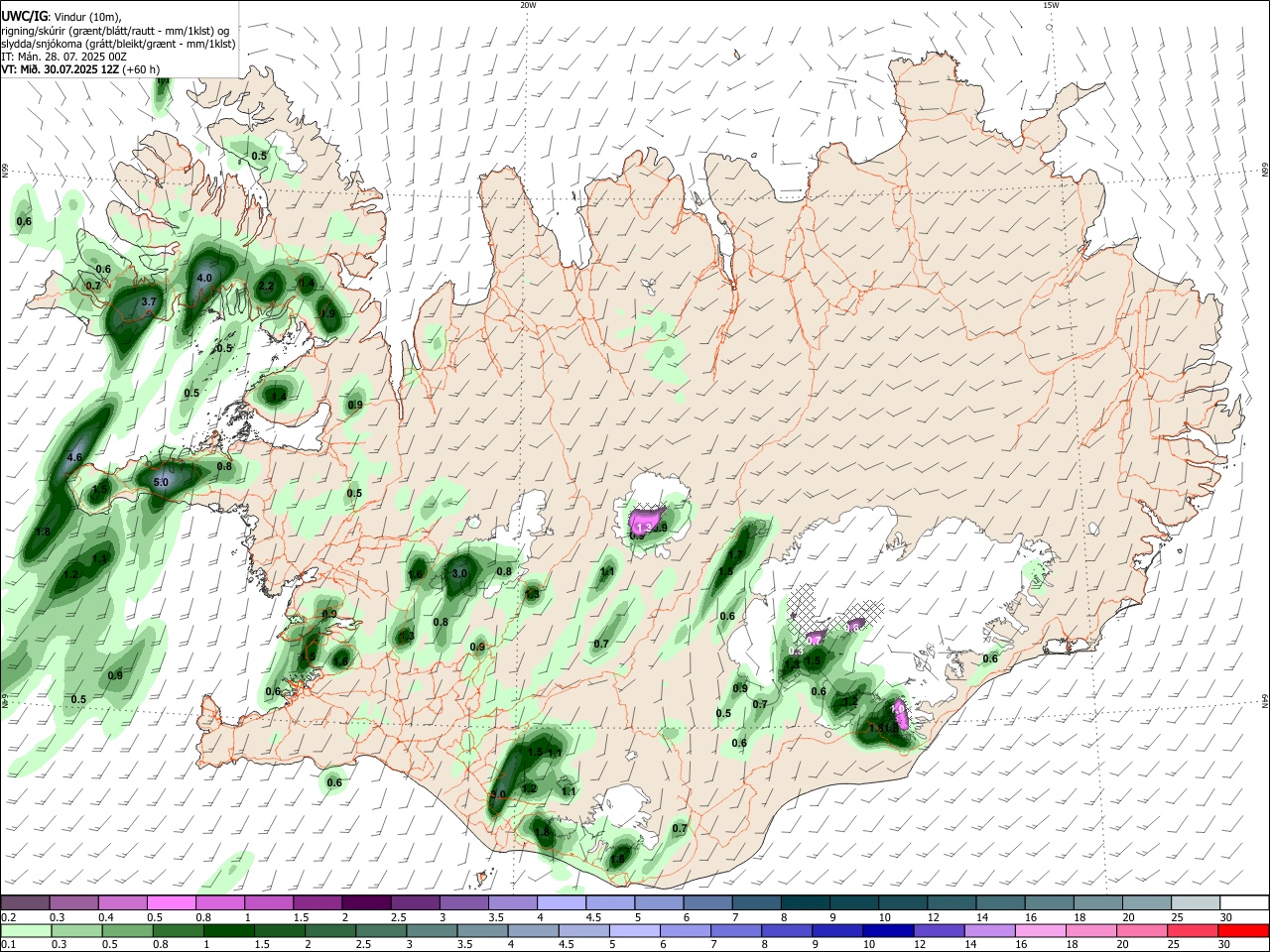Image resolution: width=1270 pixels, height=952 pixels.
Task: Select the pink-red 20–25 bottom-row legend swatch
Action: pyautogui.click(x=1193, y=930)
